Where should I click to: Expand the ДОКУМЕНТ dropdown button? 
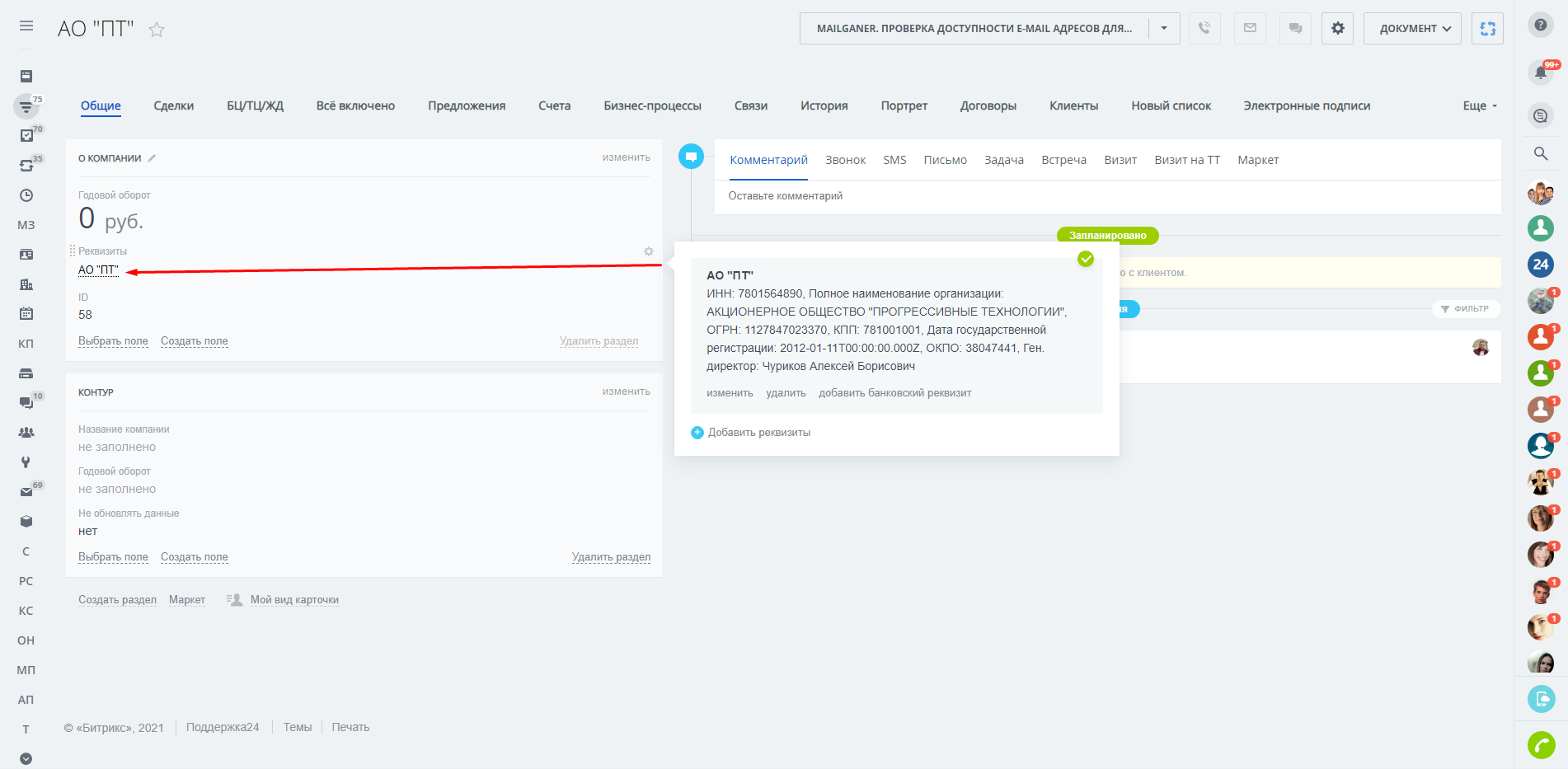coord(1411,28)
